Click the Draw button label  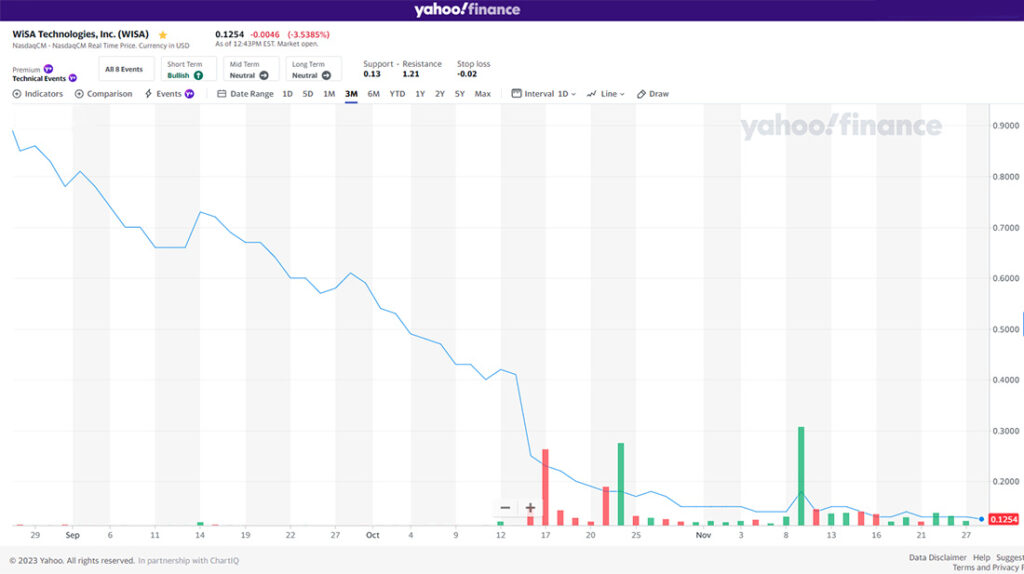click(x=659, y=94)
